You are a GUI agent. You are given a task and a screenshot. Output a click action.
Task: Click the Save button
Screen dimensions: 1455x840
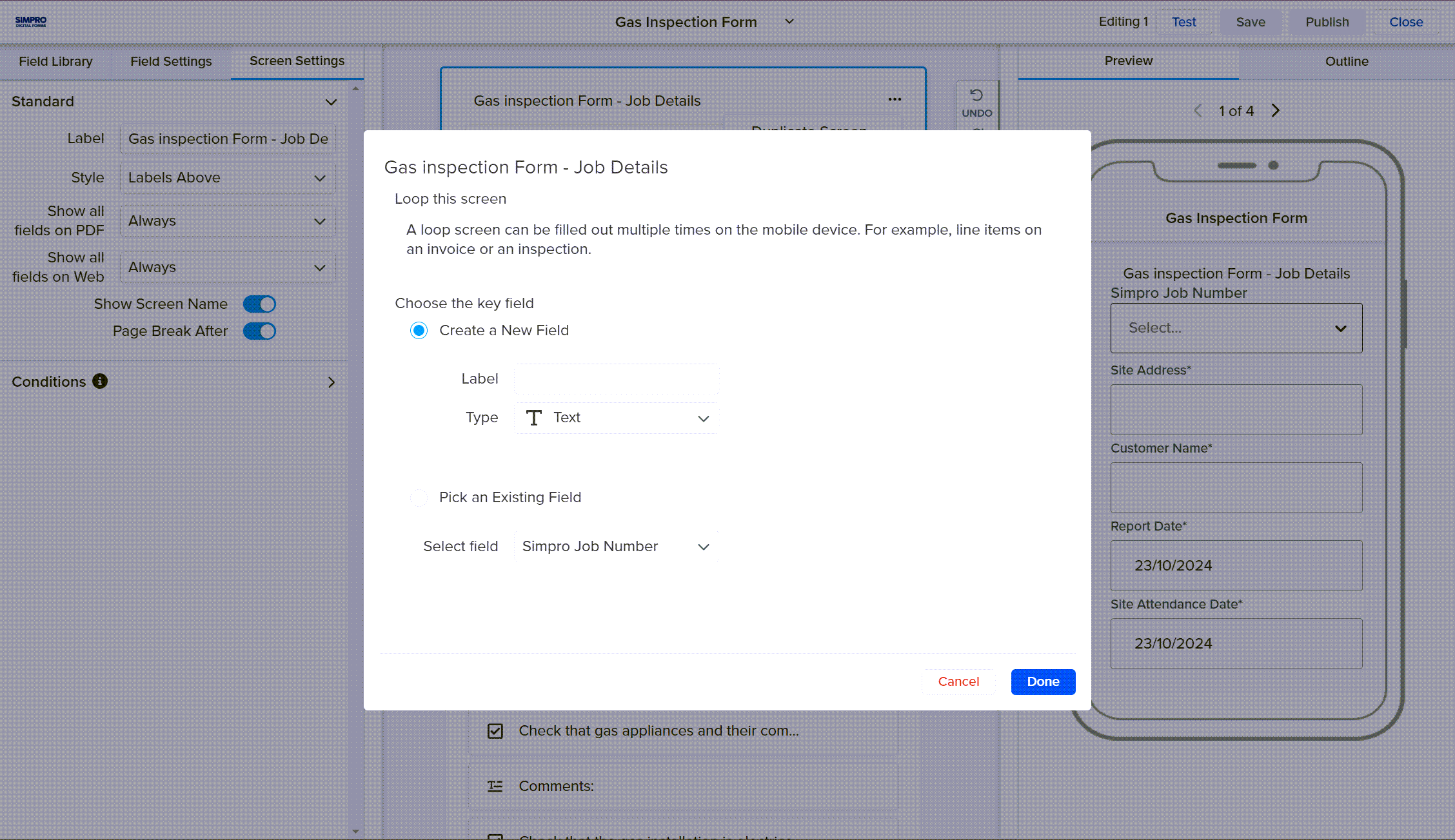coord(1251,22)
